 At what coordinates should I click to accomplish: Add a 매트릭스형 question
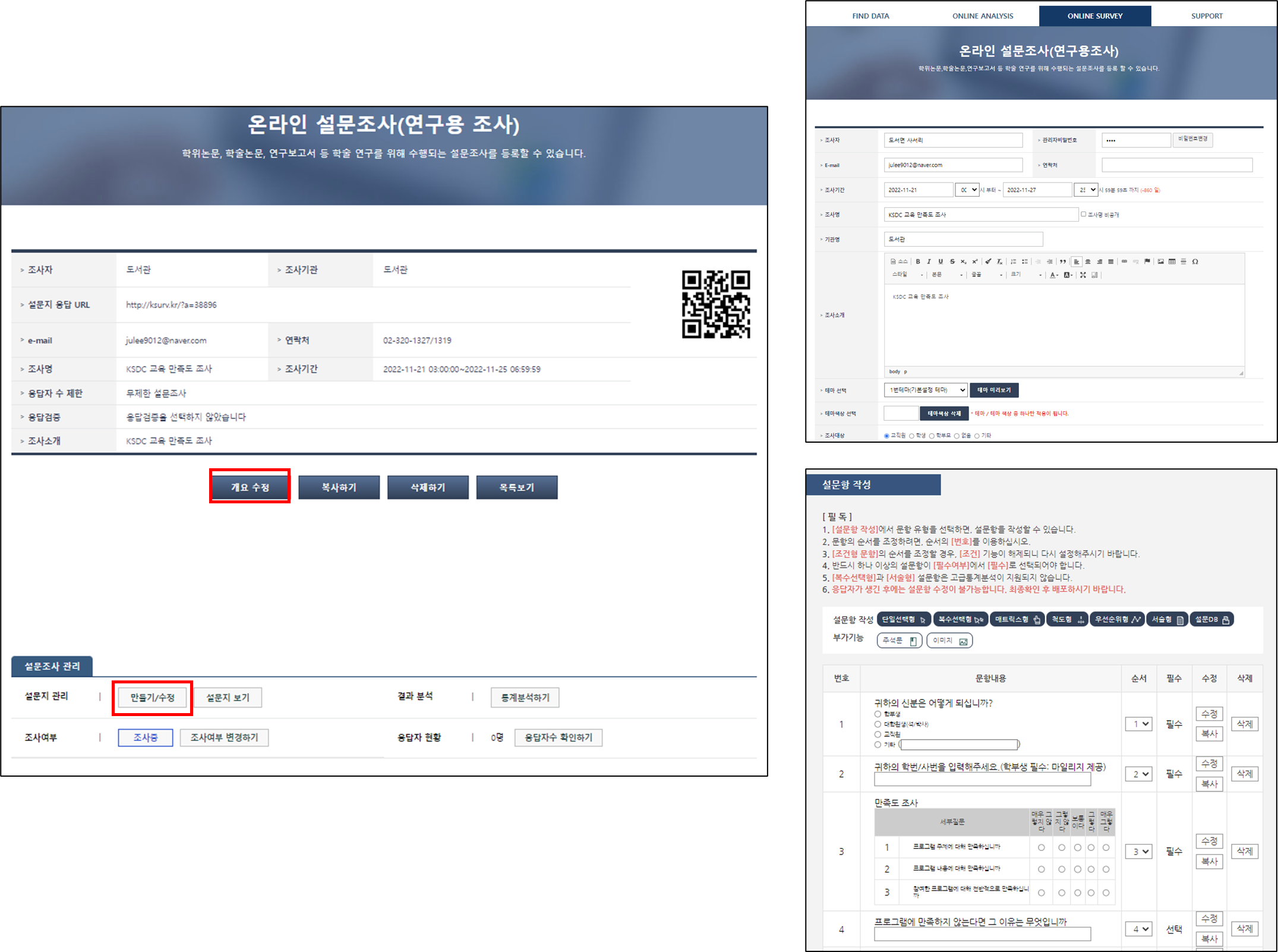1017,619
